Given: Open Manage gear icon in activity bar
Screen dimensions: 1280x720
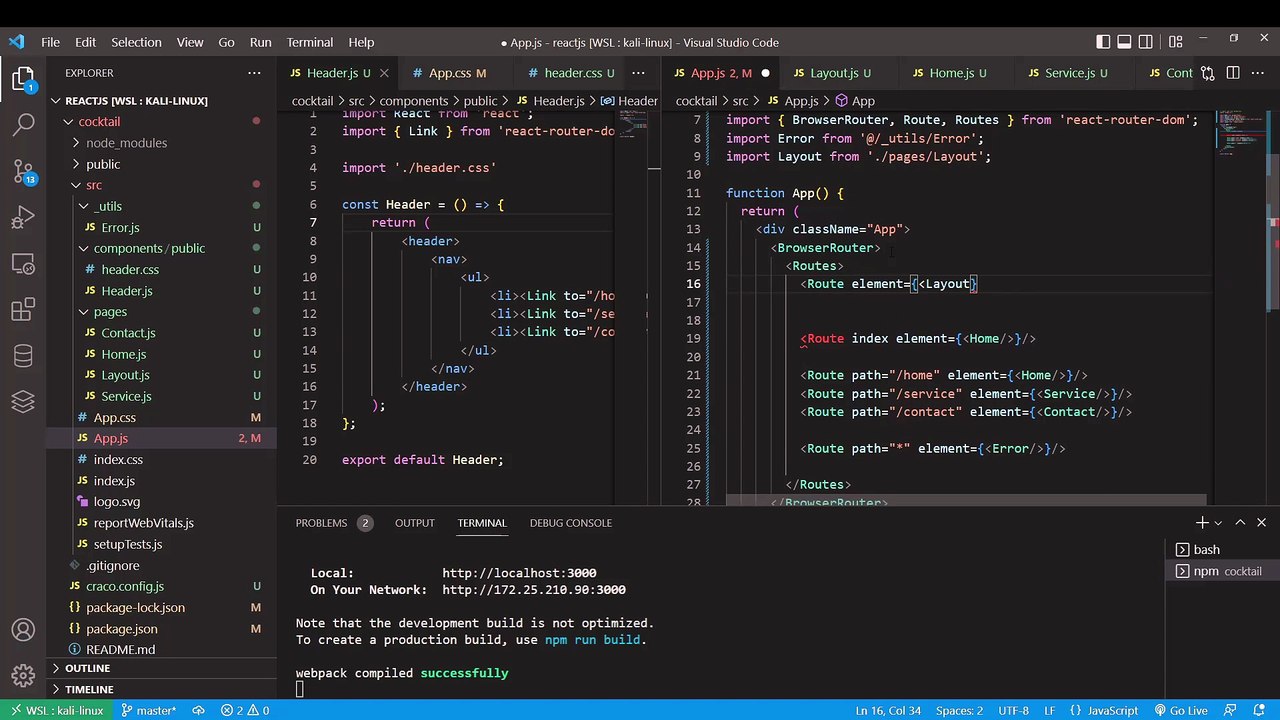Looking at the screenshot, I should point(23,677).
